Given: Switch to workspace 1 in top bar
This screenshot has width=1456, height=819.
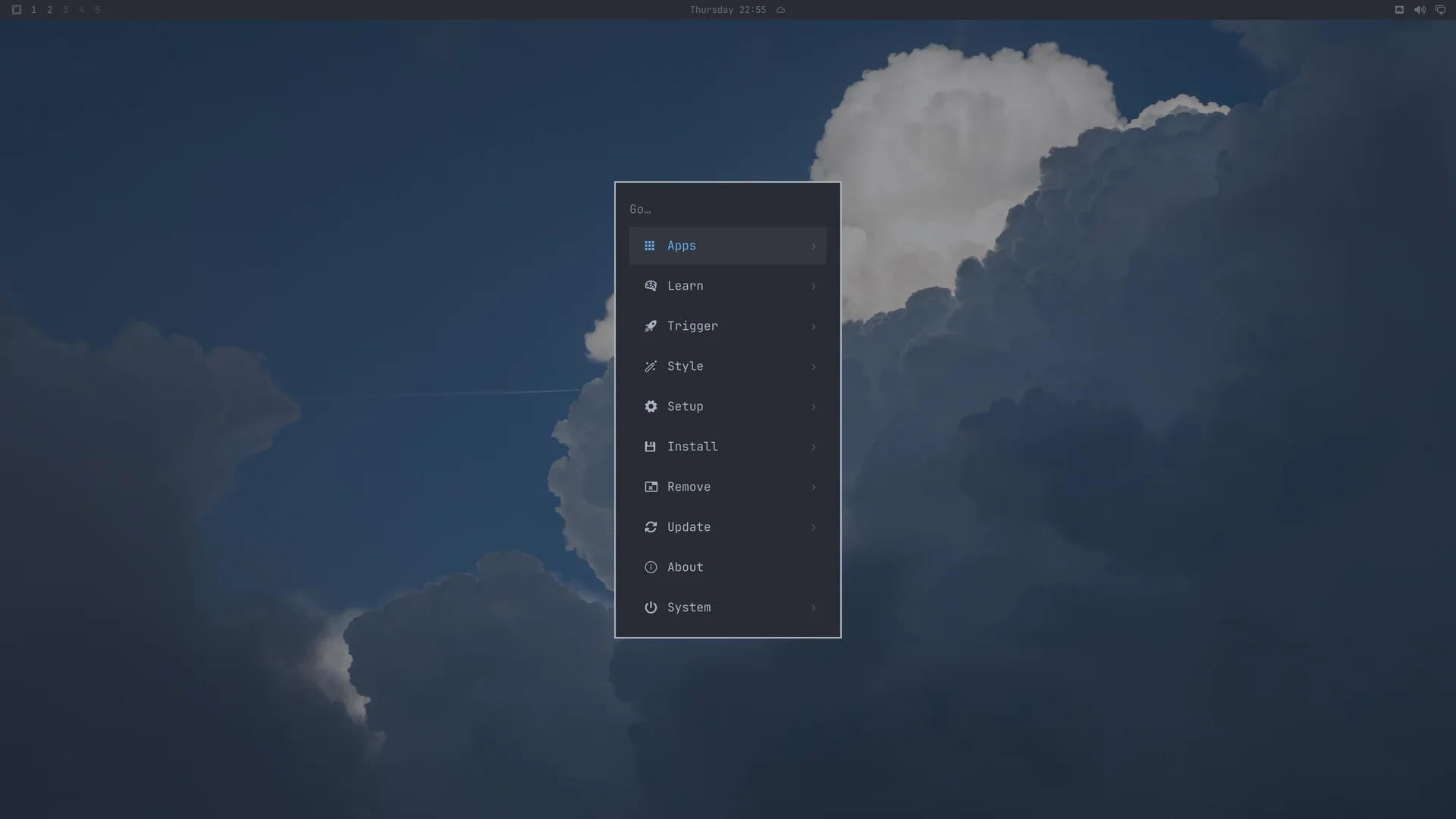Looking at the screenshot, I should point(33,10).
